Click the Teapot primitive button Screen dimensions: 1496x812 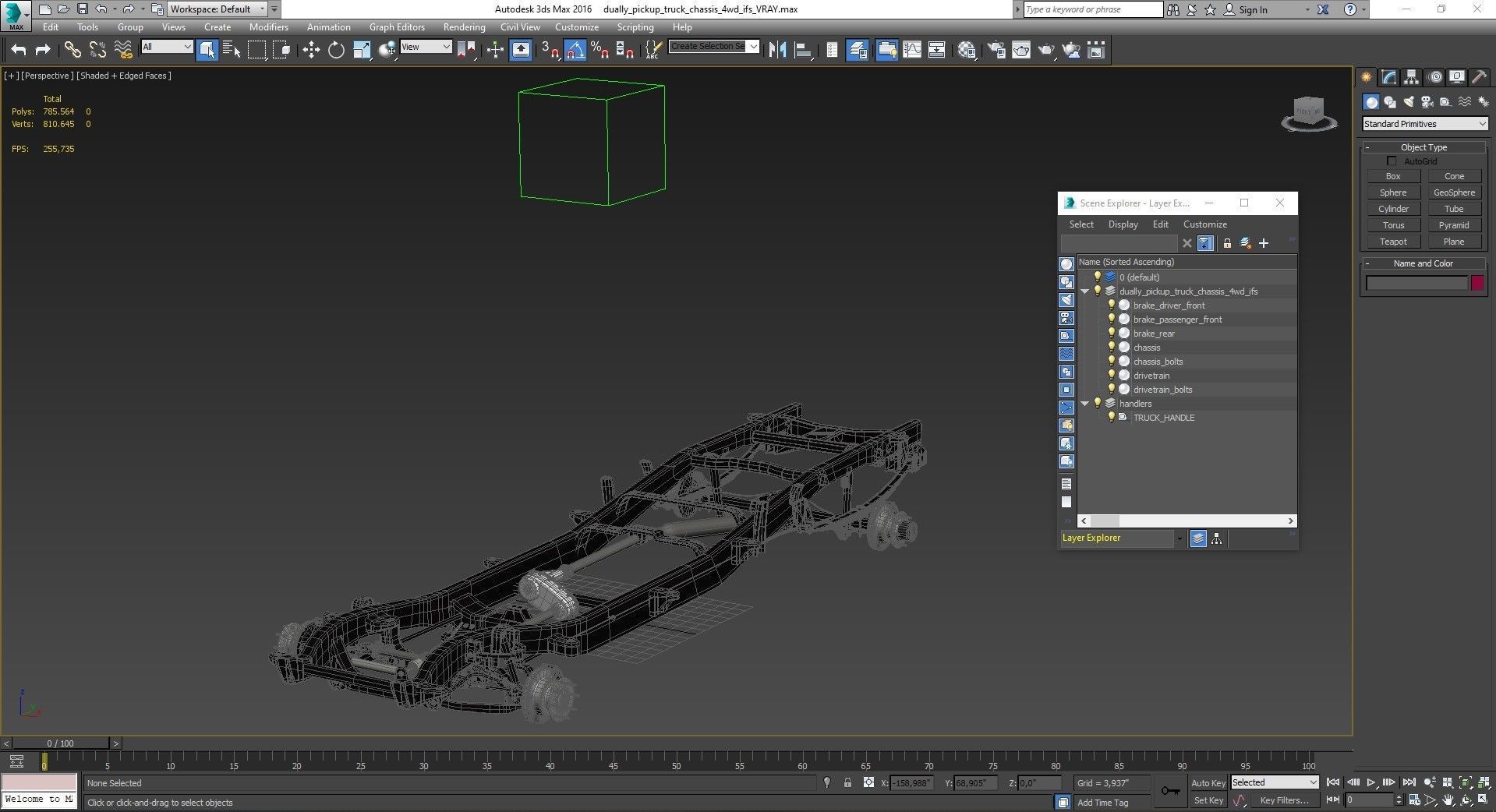[x=1393, y=242]
